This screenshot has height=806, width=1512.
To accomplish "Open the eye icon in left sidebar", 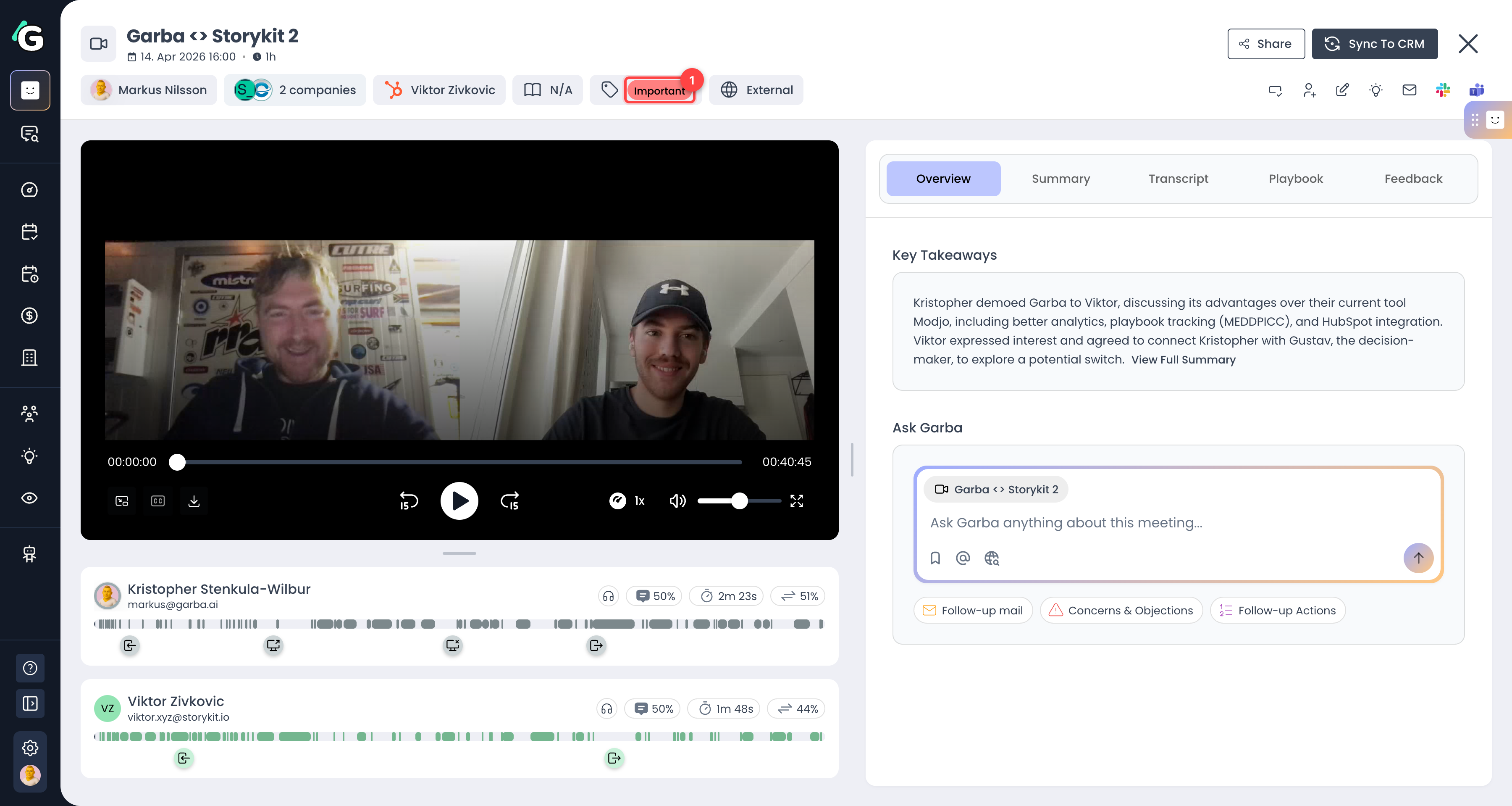I will (x=29, y=498).
